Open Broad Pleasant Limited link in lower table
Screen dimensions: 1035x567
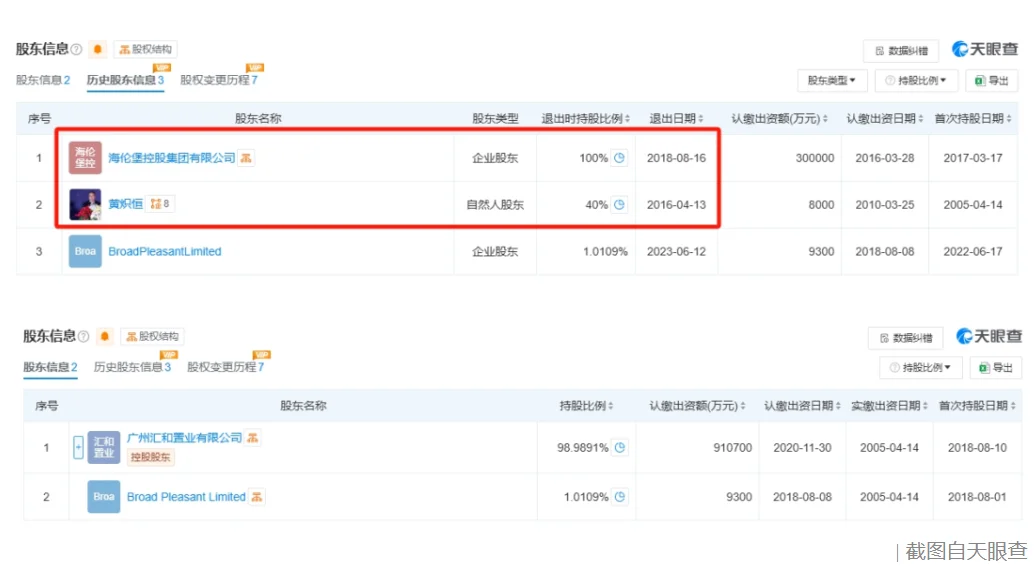pos(186,496)
